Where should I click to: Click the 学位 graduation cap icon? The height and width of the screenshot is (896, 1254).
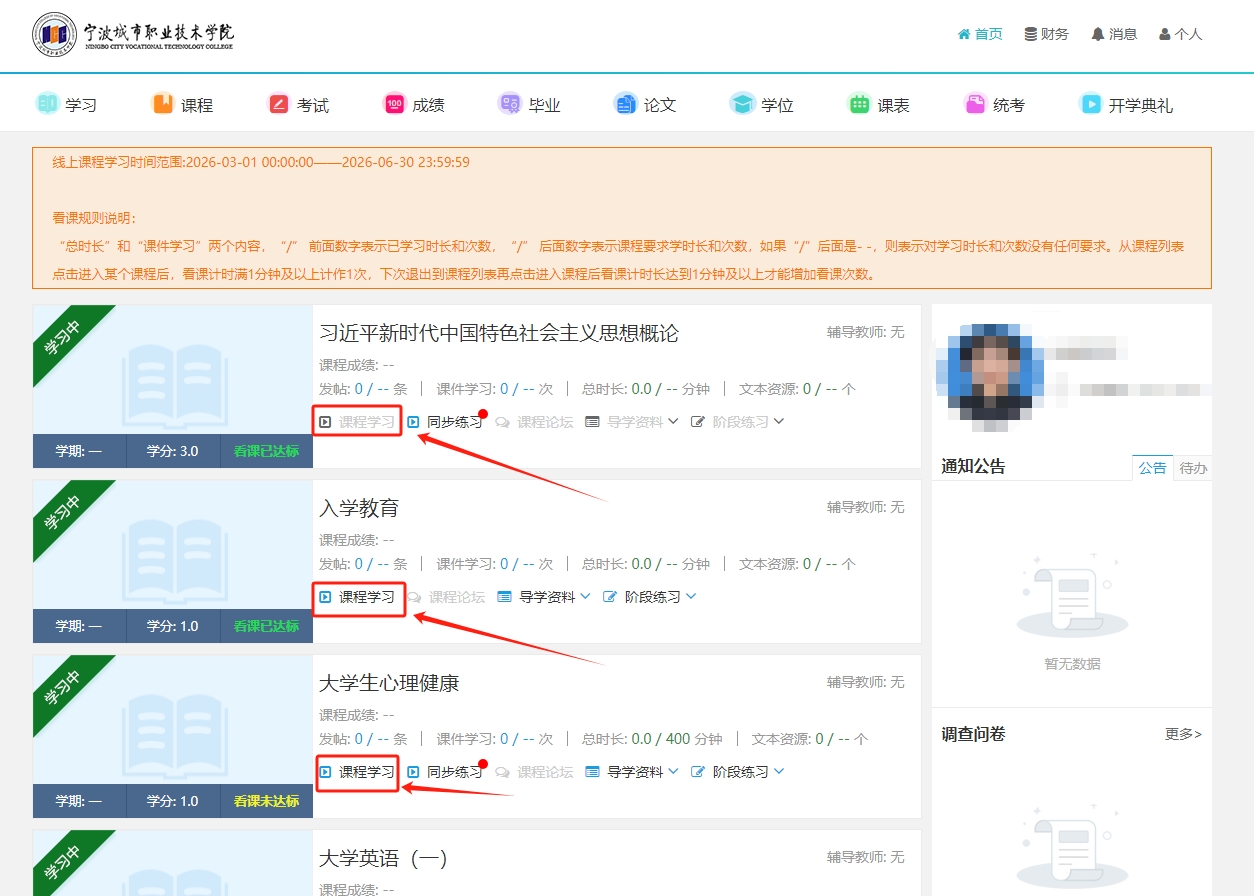pyautogui.click(x=742, y=103)
